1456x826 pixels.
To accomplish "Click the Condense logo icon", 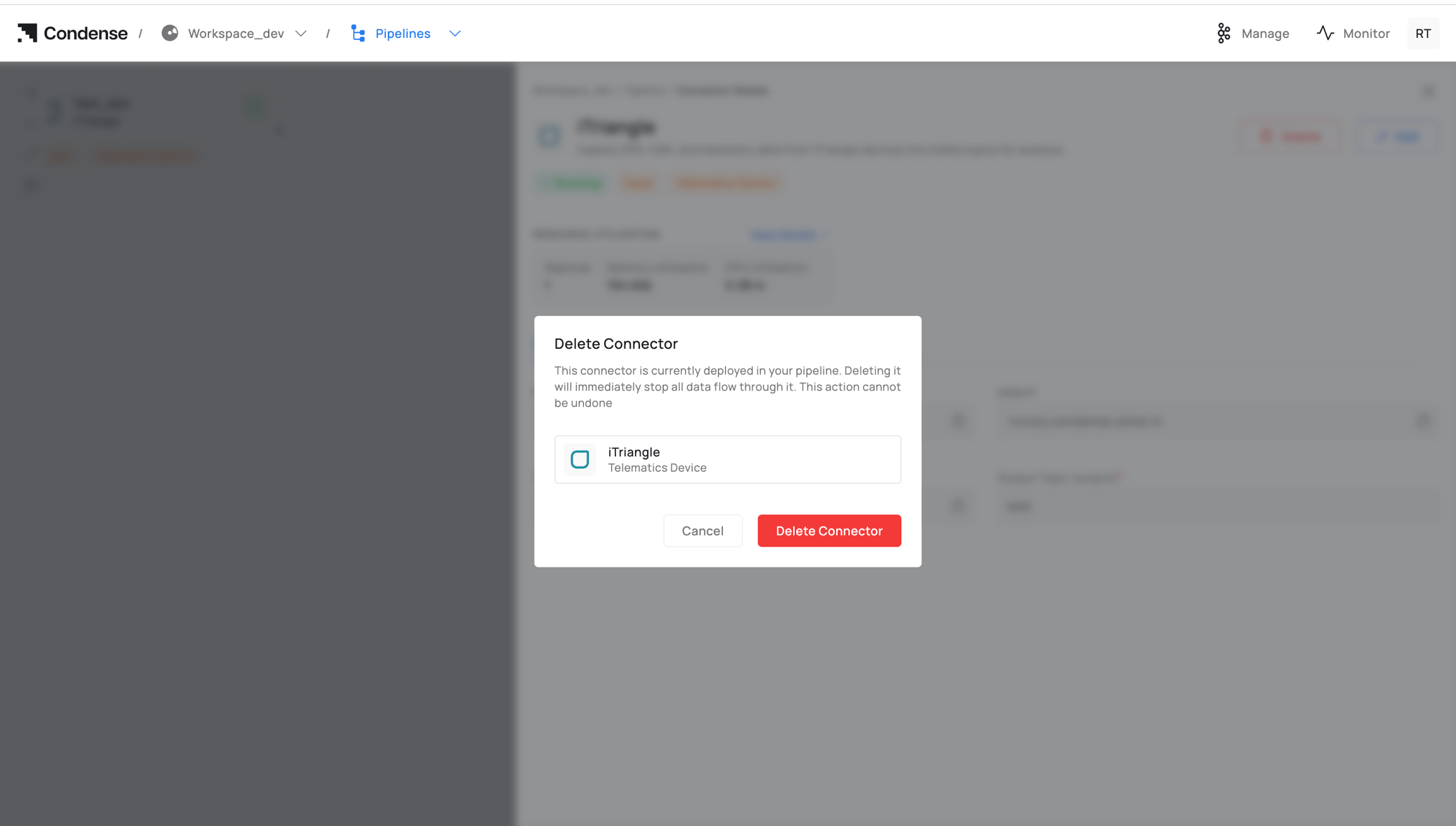I will pyautogui.click(x=27, y=33).
